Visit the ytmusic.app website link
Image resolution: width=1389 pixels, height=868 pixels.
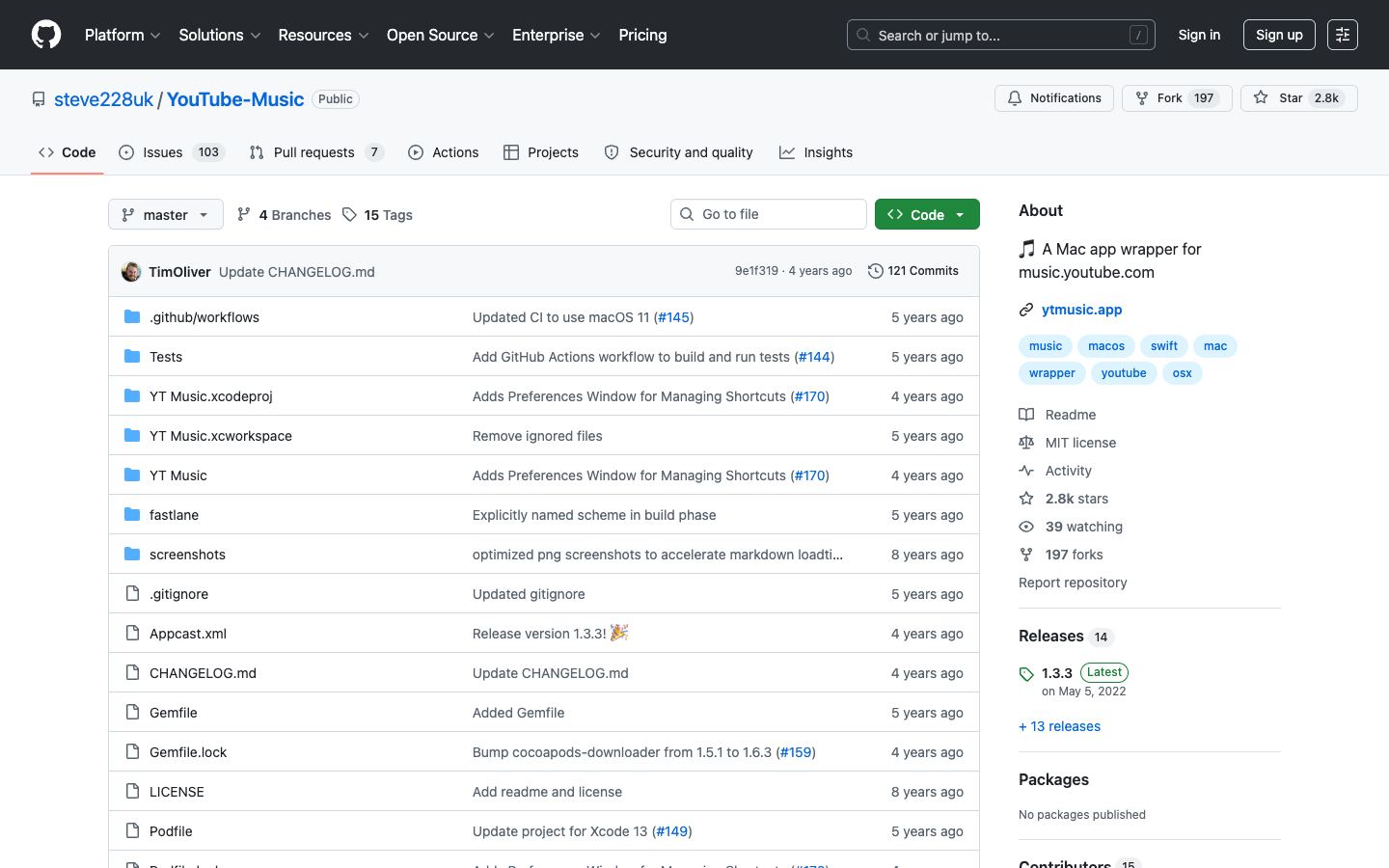click(1082, 310)
